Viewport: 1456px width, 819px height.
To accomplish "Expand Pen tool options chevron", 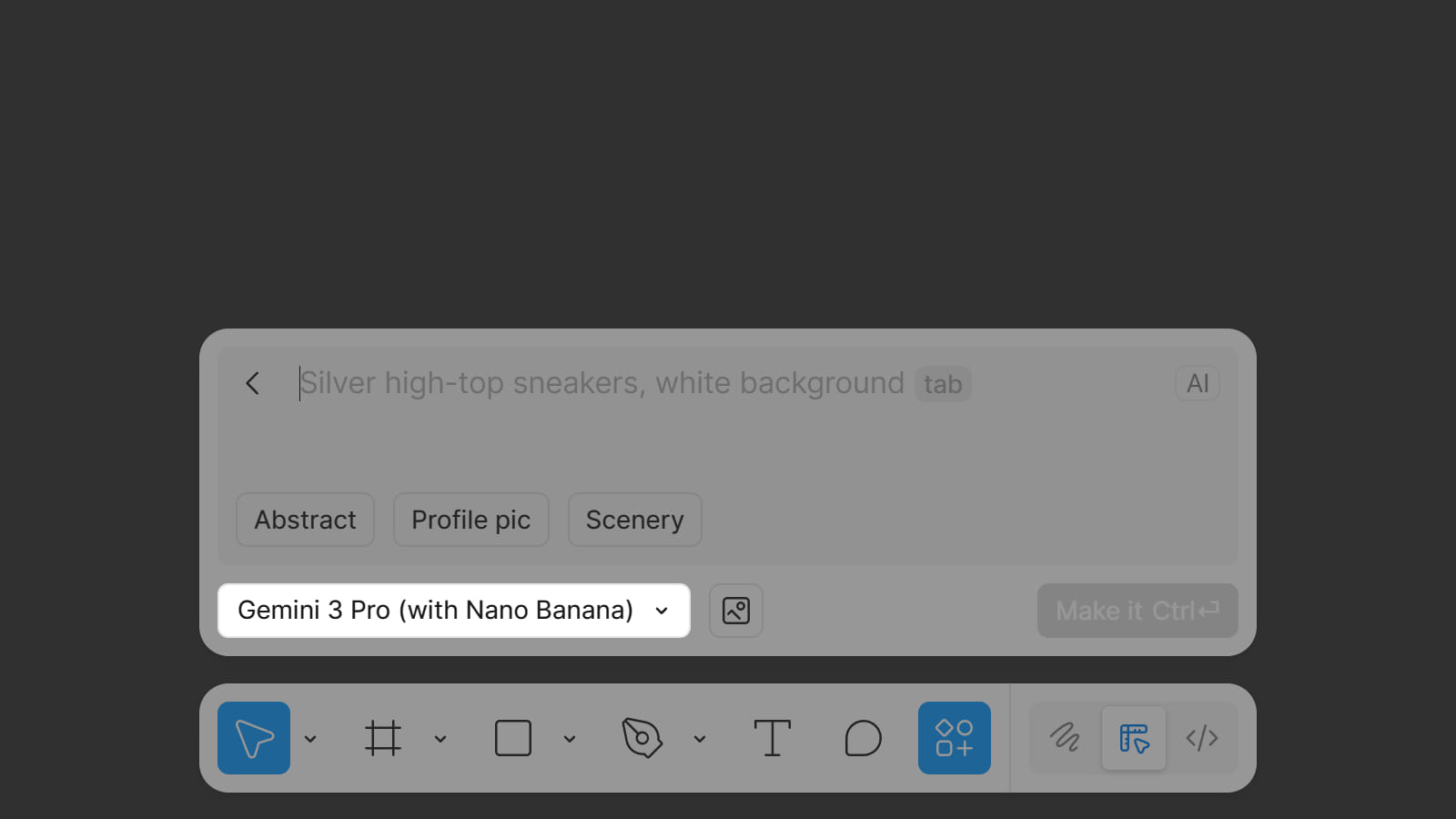I will [700, 739].
